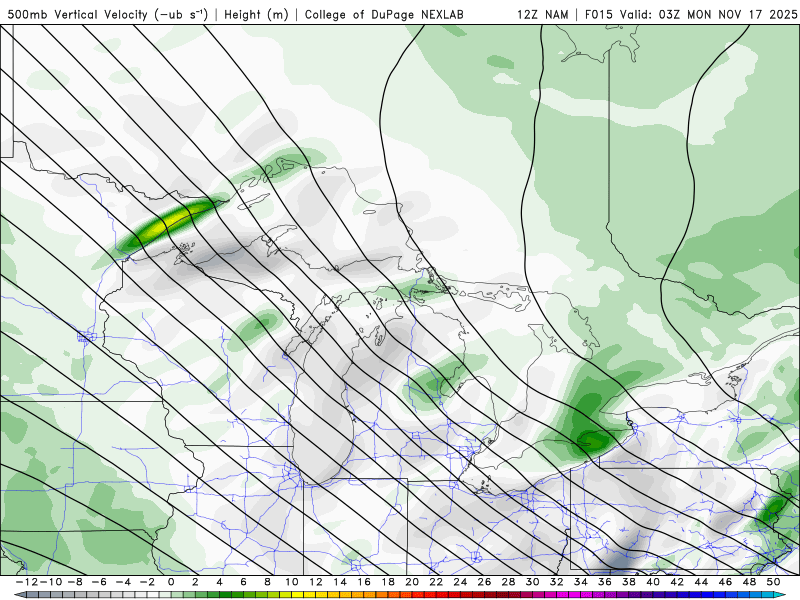Click the "4" color scale label

(219, 582)
